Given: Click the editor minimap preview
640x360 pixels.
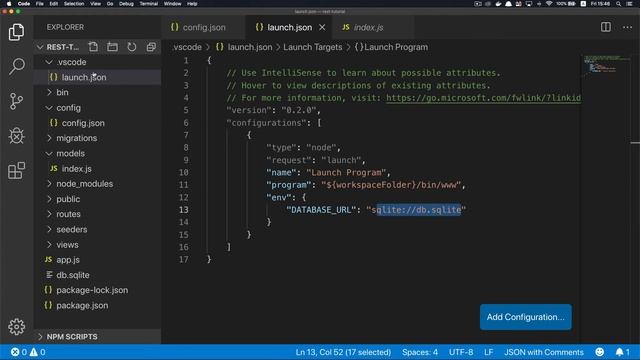Looking at the screenshot, I should tap(605, 64).
